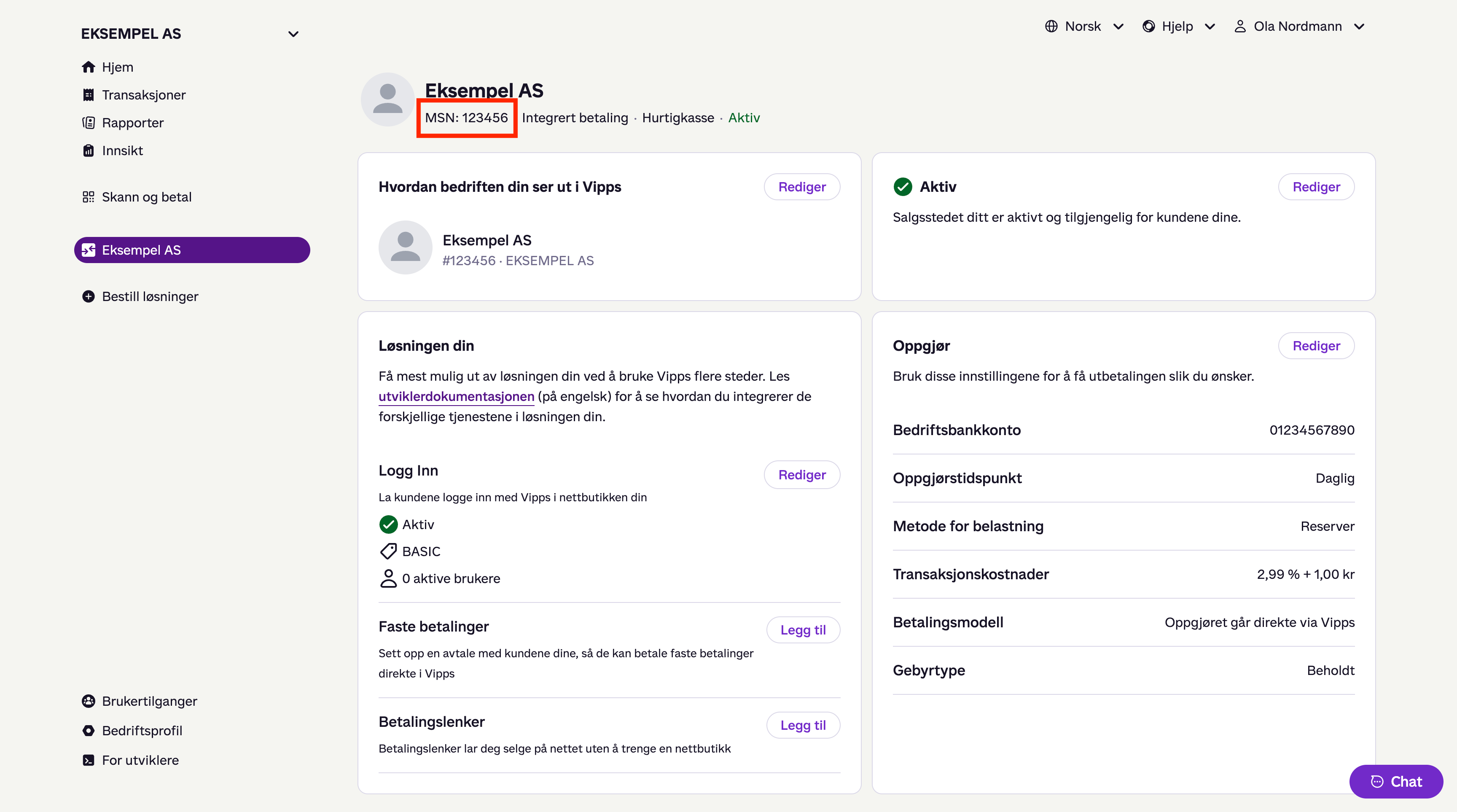Screen dimensions: 1457x812
Task: Click the Bedriftsprofil icon
Action: (x=88, y=731)
